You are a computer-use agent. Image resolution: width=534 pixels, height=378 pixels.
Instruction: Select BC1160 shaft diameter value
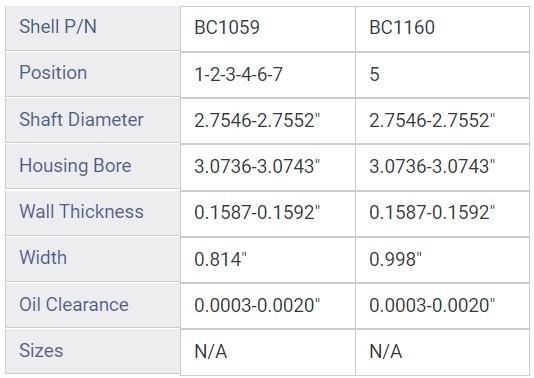[x=442, y=121]
